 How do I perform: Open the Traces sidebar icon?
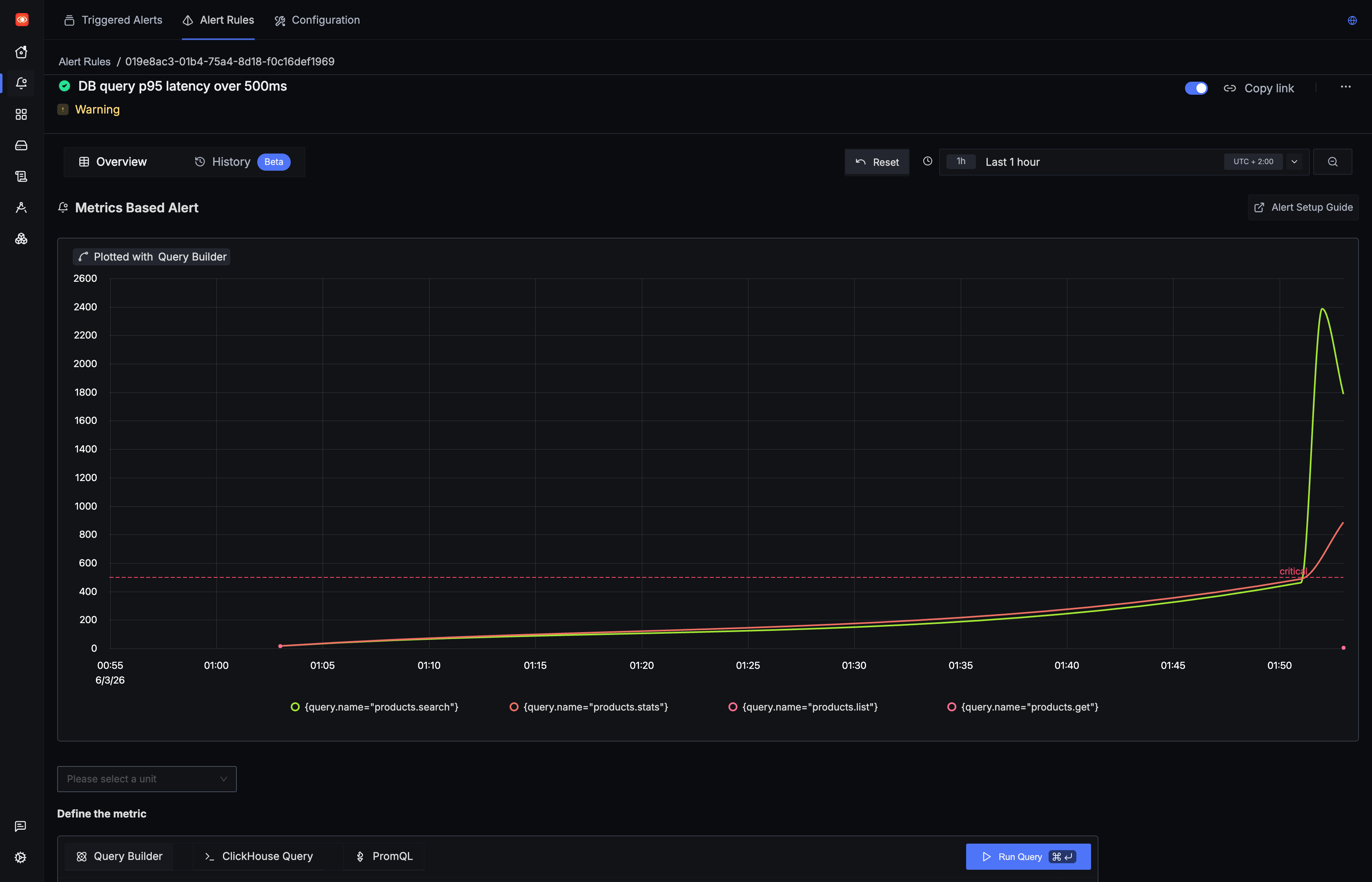[x=21, y=207]
